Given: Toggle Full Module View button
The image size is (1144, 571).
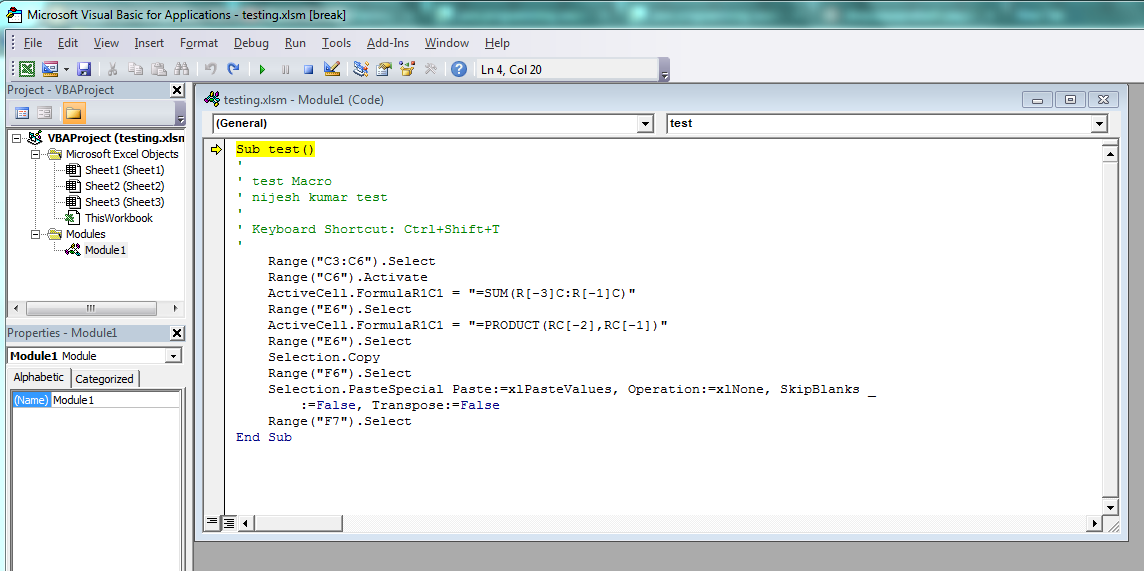Looking at the screenshot, I should pos(228,522).
